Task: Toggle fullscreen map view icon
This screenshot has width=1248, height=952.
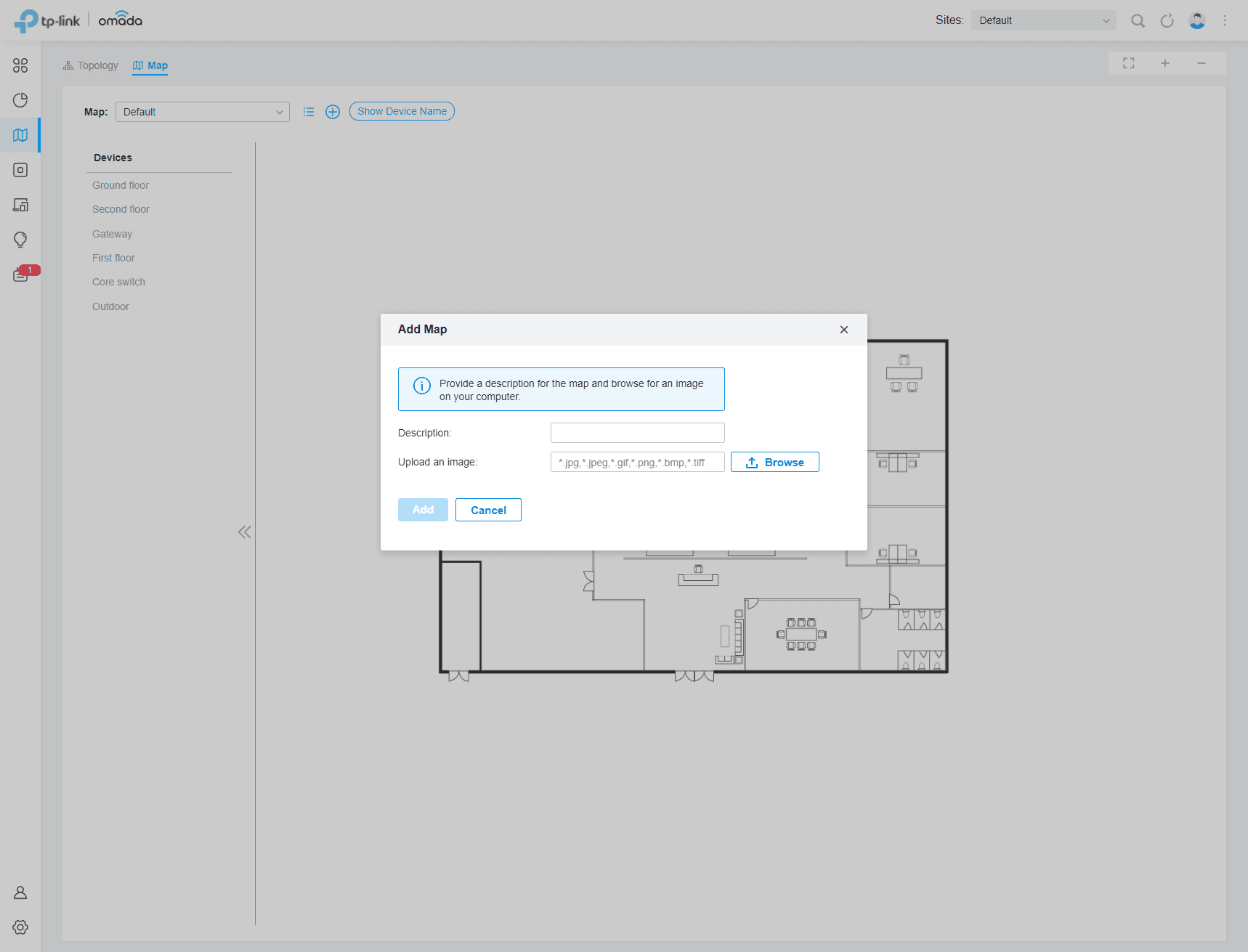Action: tap(1128, 63)
